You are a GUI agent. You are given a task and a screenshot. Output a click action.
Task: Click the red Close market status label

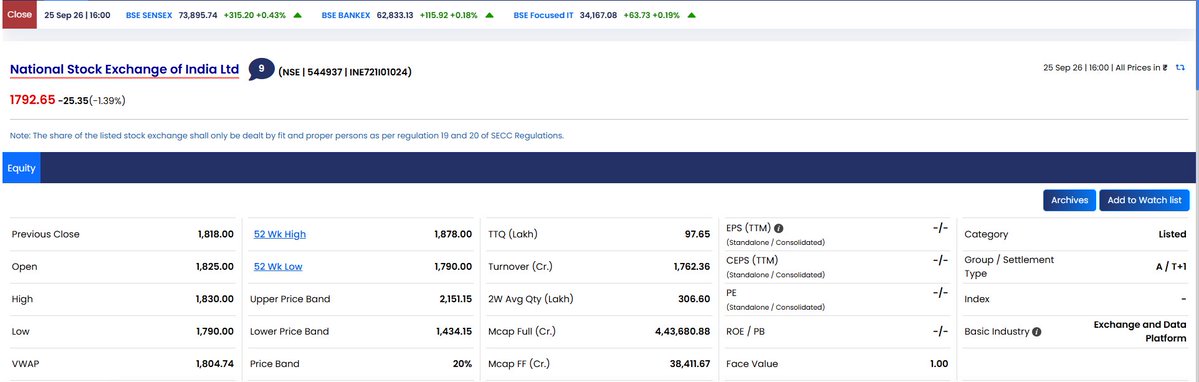pyautogui.click(x=19, y=15)
